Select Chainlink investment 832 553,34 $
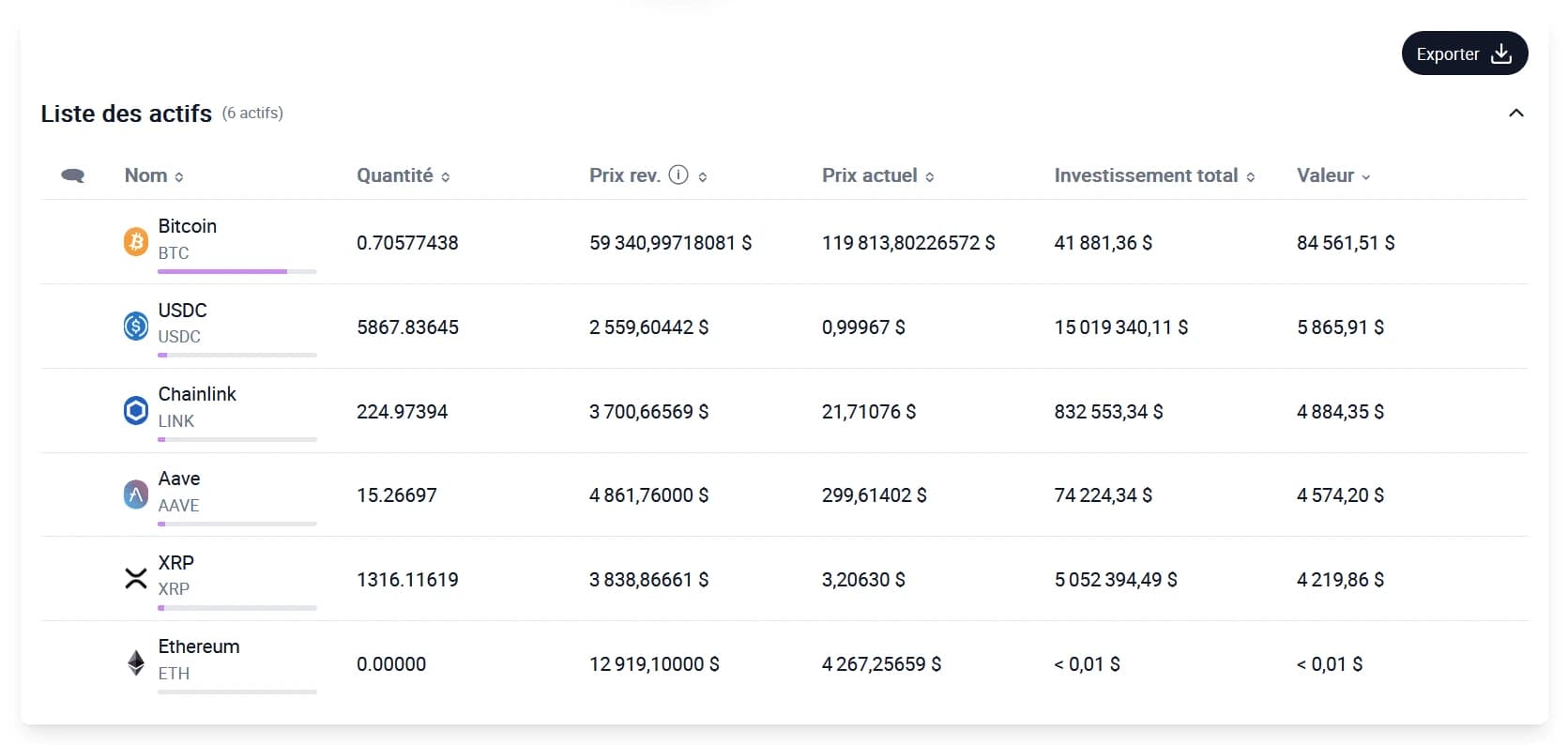Screen dimensions: 1568x745 (1109, 412)
